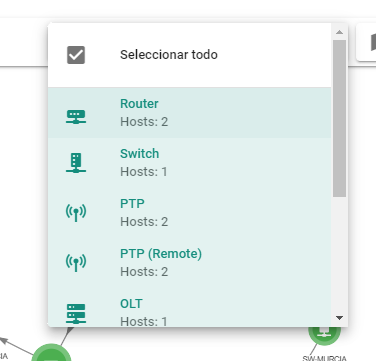Image resolution: width=376 pixels, height=361 pixels.
Task: Click the Seleccionar todo label
Action: [169, 55]
